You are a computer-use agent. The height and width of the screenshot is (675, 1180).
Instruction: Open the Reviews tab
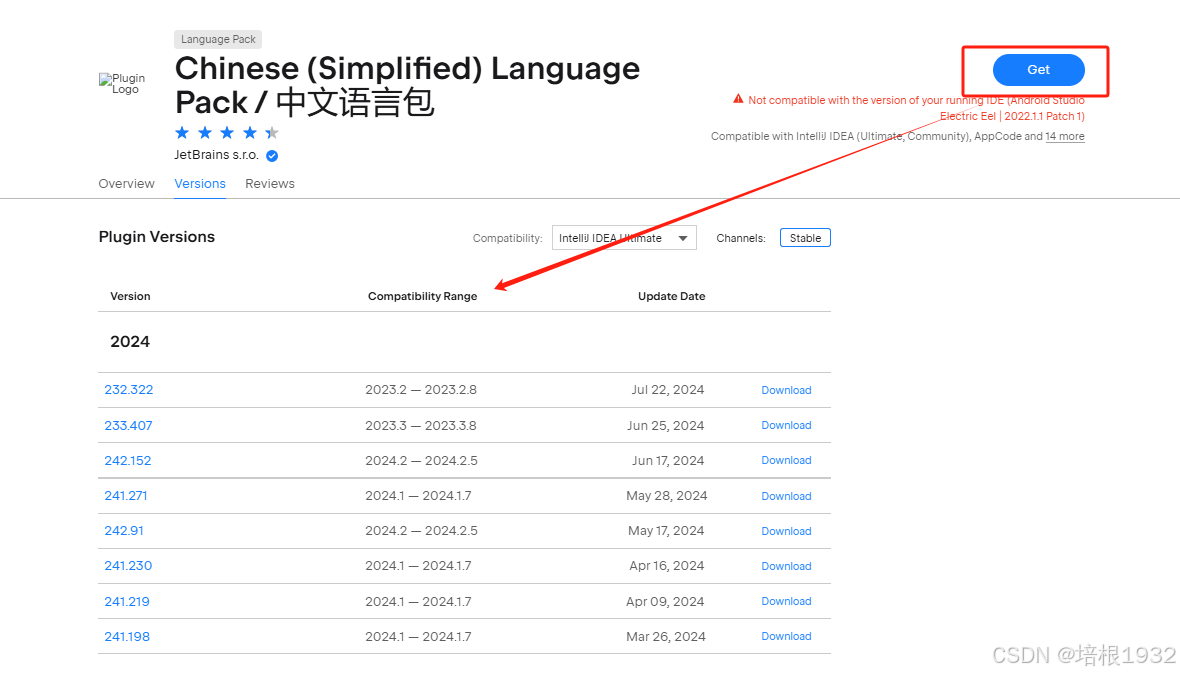[x=269, y=184]
